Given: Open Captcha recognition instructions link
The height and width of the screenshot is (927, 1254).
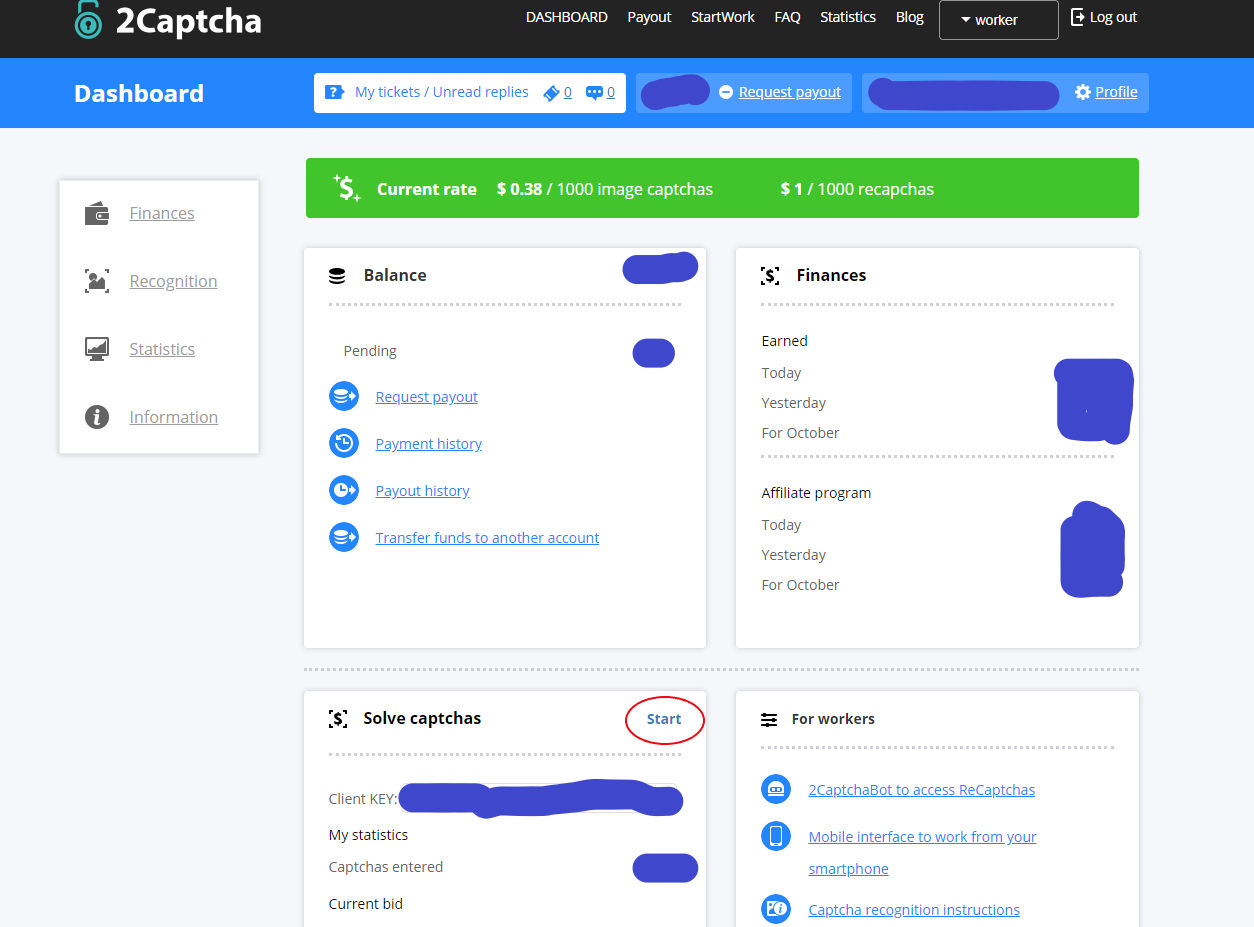Looking at the screenshot, I should tap(914, 910).
